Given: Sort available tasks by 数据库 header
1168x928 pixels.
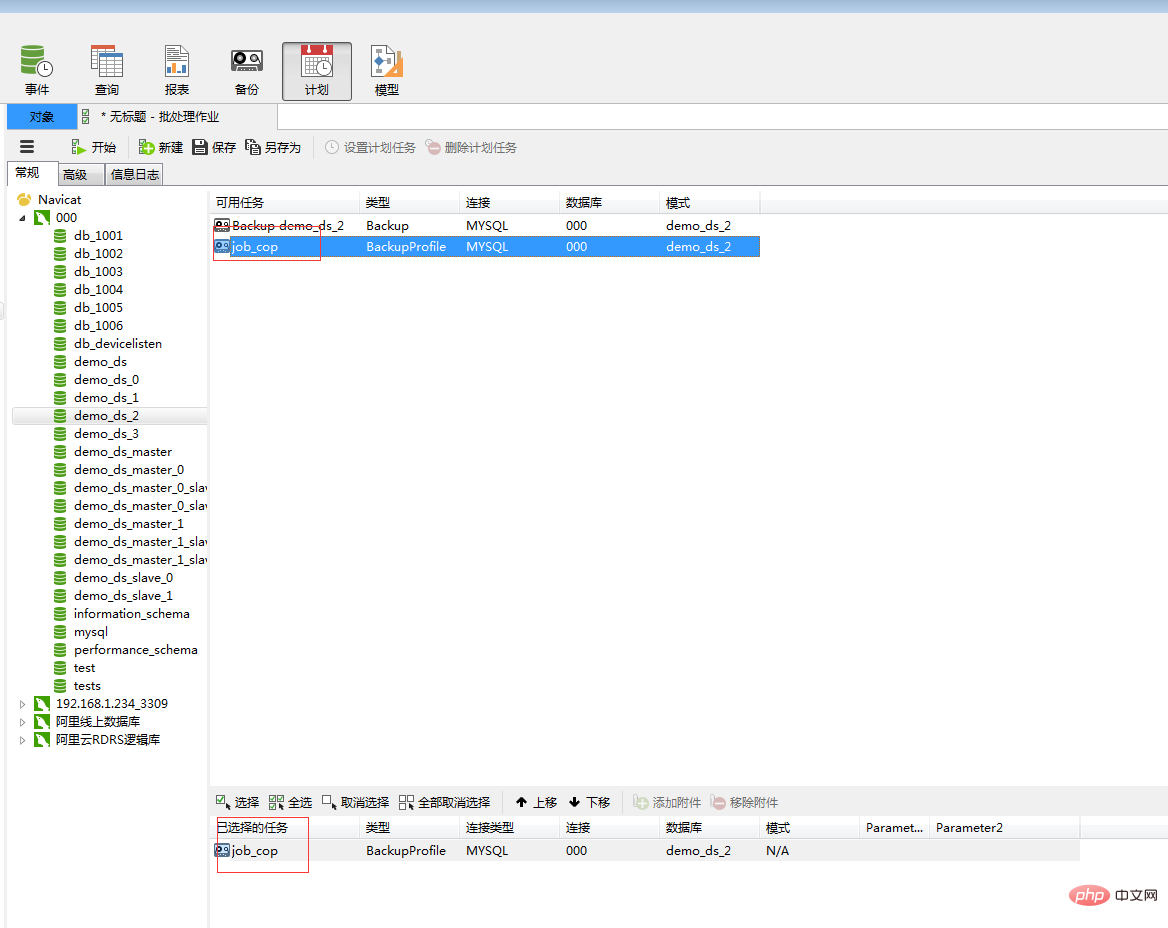Looking at the screenshot, I should coord(609,203).
